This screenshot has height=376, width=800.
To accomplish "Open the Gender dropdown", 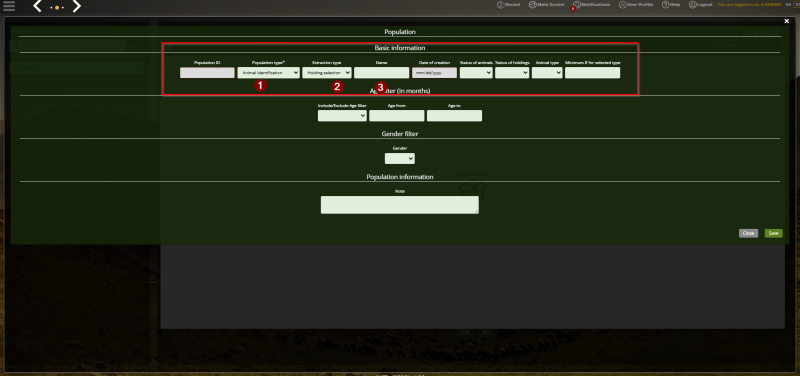I will click(x=399, y=159).
